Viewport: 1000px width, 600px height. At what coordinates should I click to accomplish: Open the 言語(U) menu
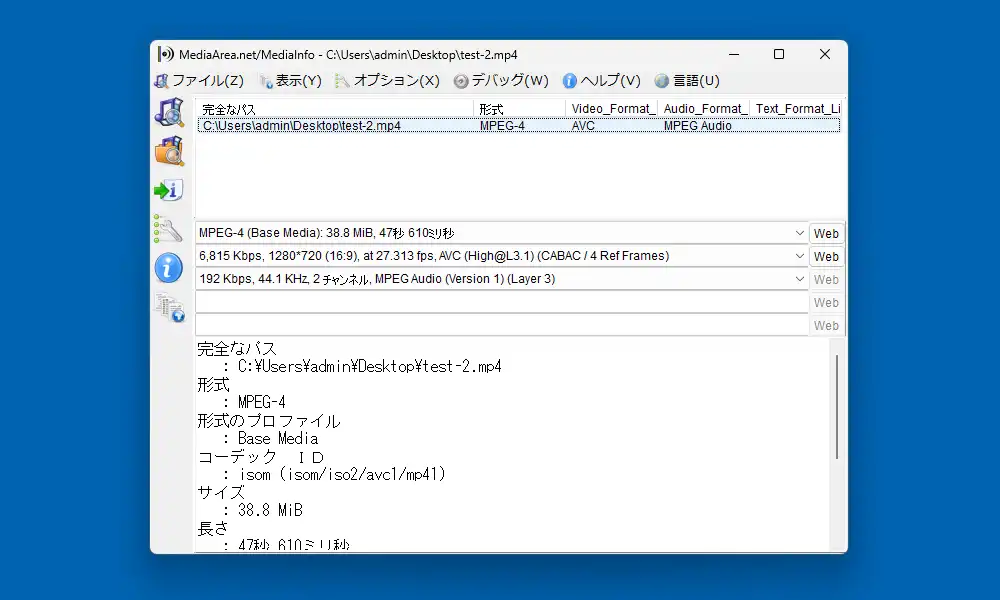coord(687,80)
